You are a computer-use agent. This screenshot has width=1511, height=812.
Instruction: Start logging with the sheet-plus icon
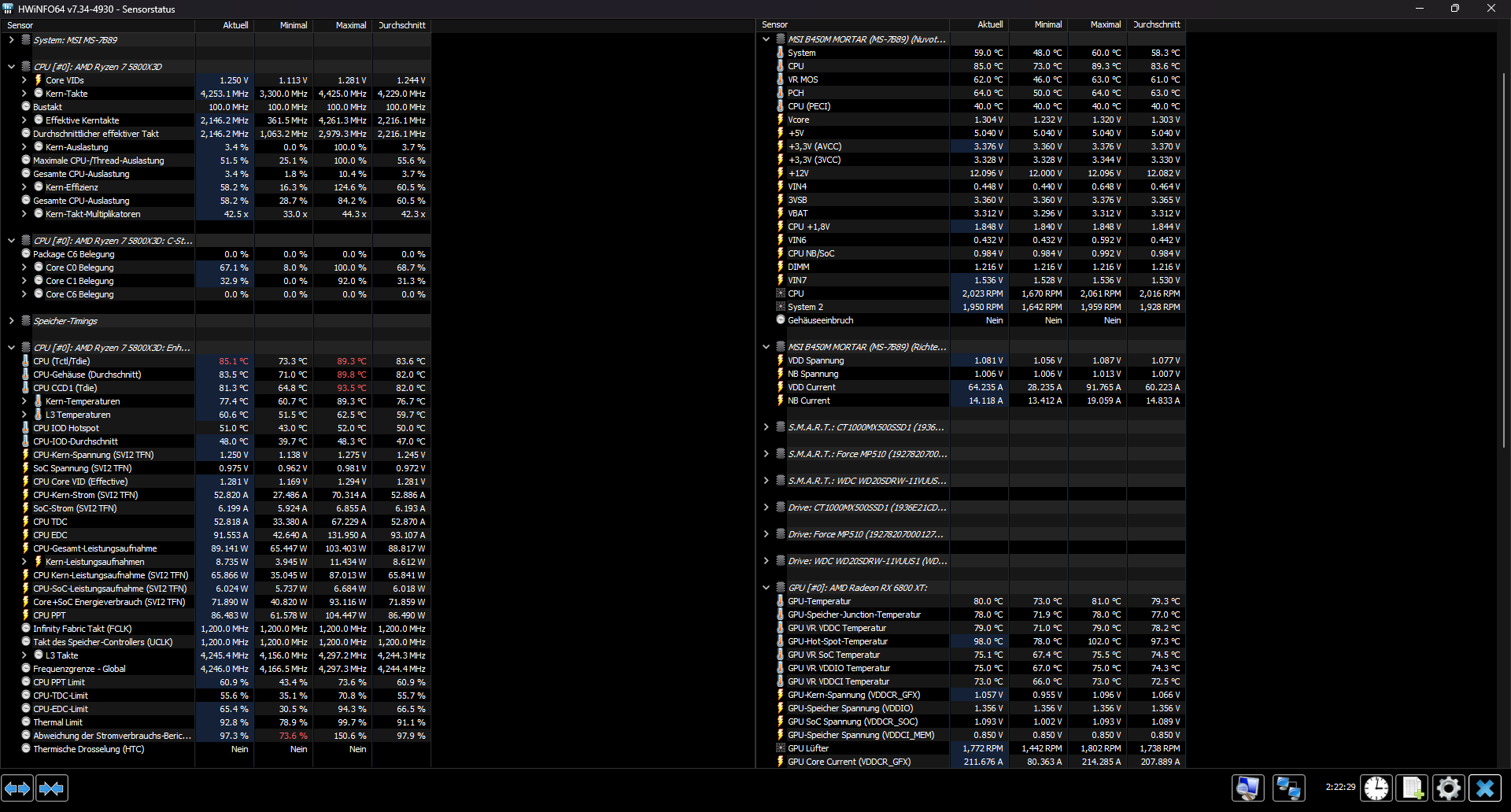(1413, 788)
